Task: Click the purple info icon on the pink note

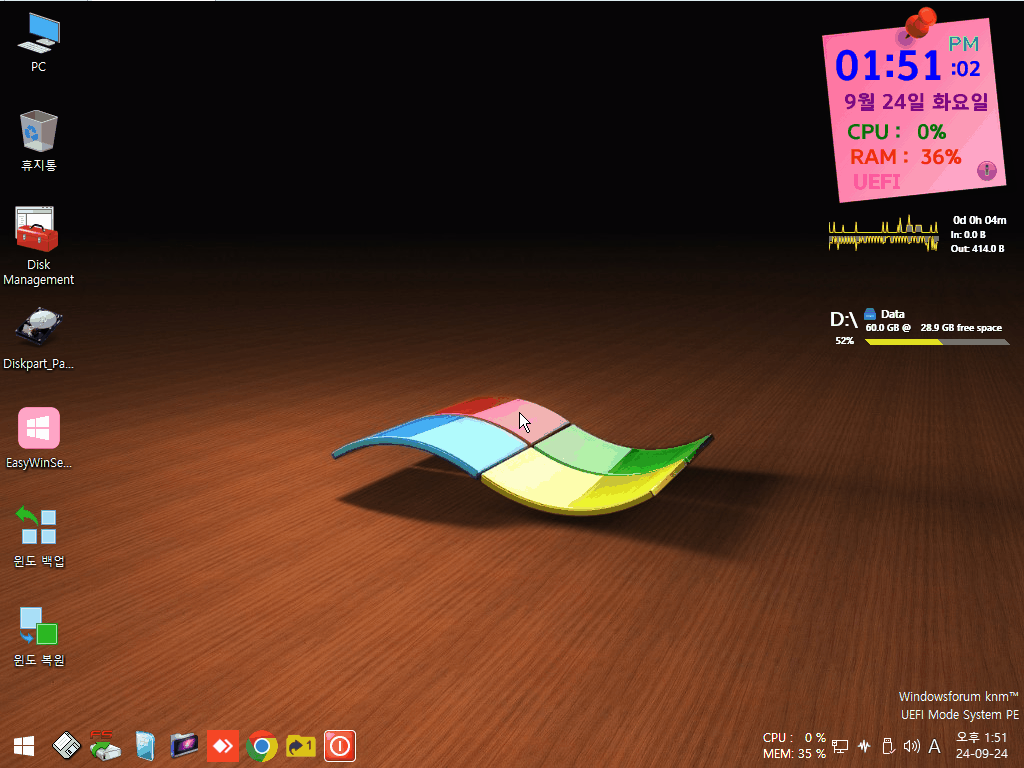Action: coord(987,171)
